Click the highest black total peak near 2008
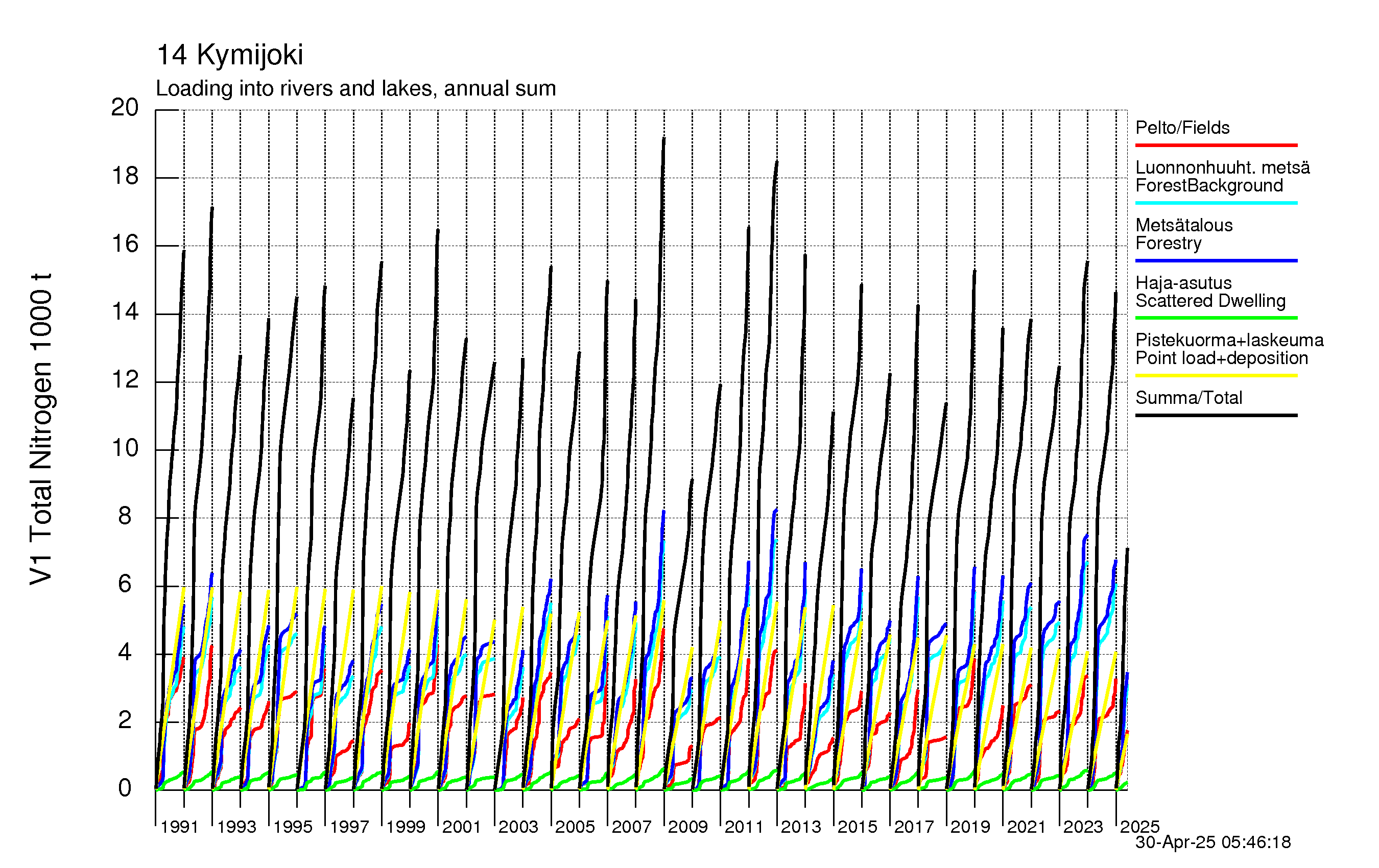 (x=664, y=139)
